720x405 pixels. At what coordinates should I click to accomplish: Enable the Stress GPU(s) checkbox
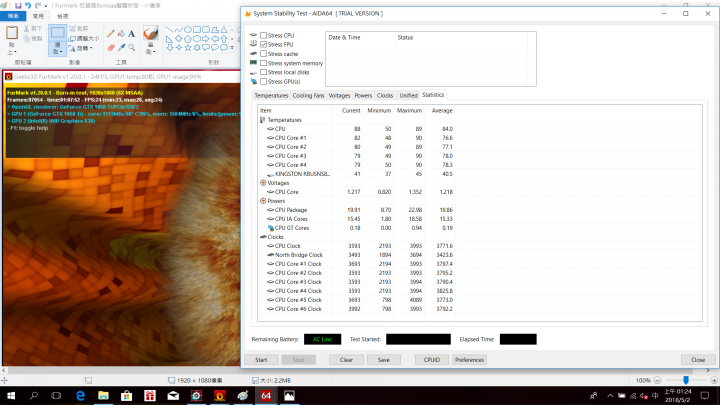264,81
